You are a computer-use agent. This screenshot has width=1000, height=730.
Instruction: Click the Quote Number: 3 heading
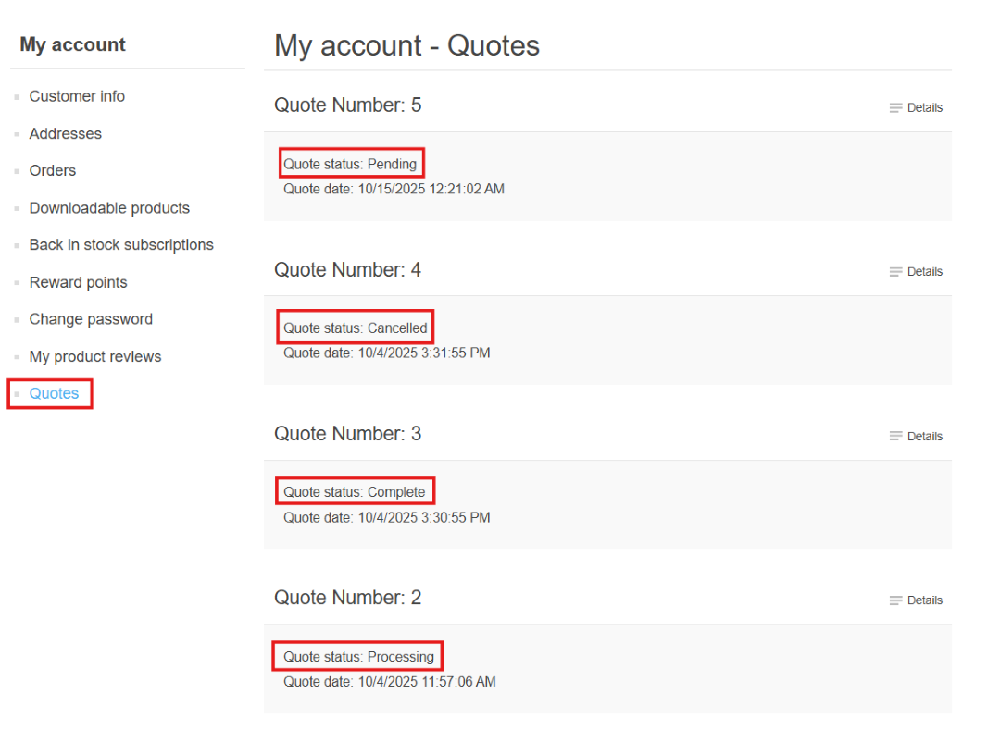click(347, 434)
